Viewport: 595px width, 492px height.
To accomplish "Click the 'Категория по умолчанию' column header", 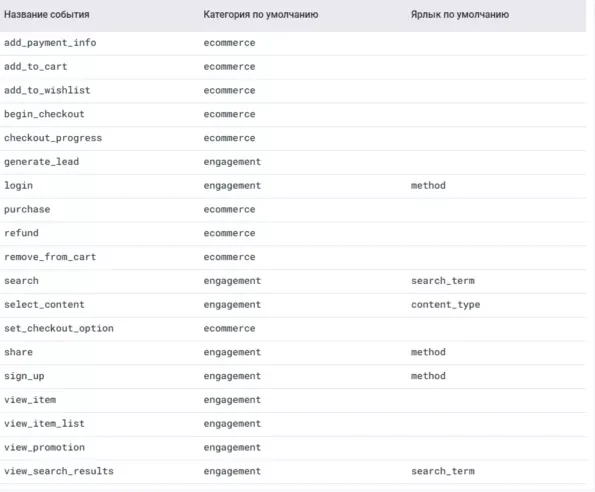I will pyautogui.click(x=261, y=14).
